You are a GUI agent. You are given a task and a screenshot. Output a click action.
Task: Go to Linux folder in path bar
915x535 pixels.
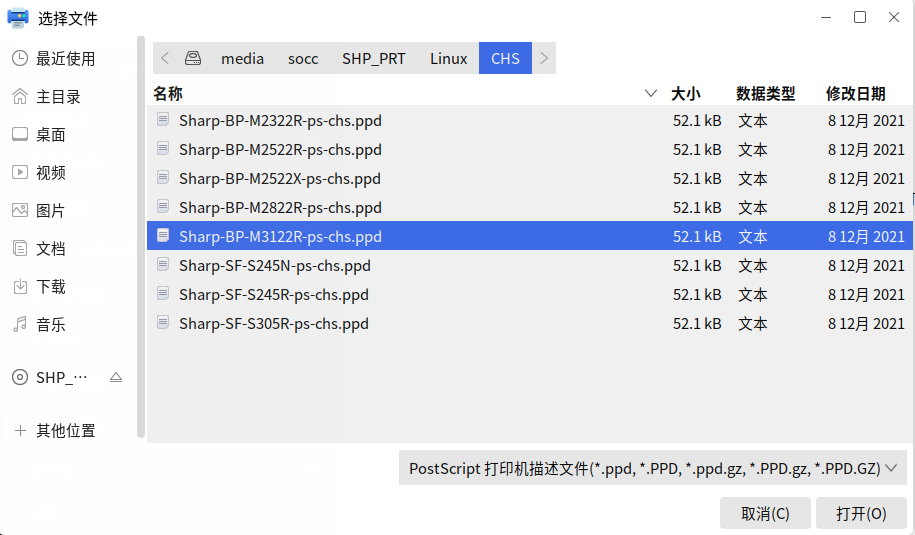[448, 58]
